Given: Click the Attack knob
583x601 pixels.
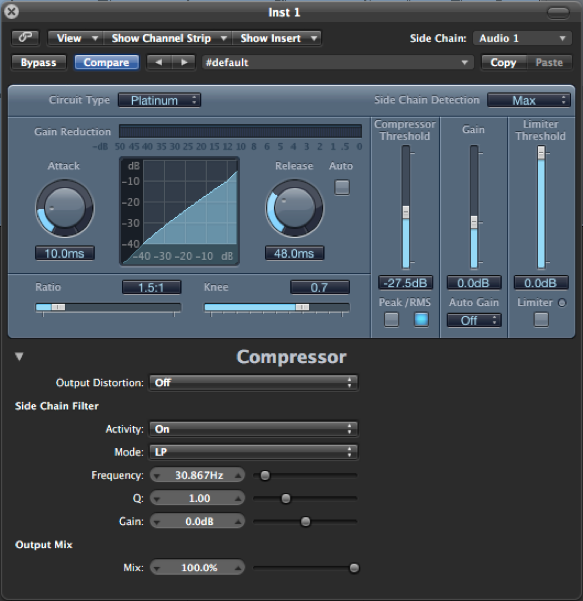Looking at the screenshot, I should point(65,209).
